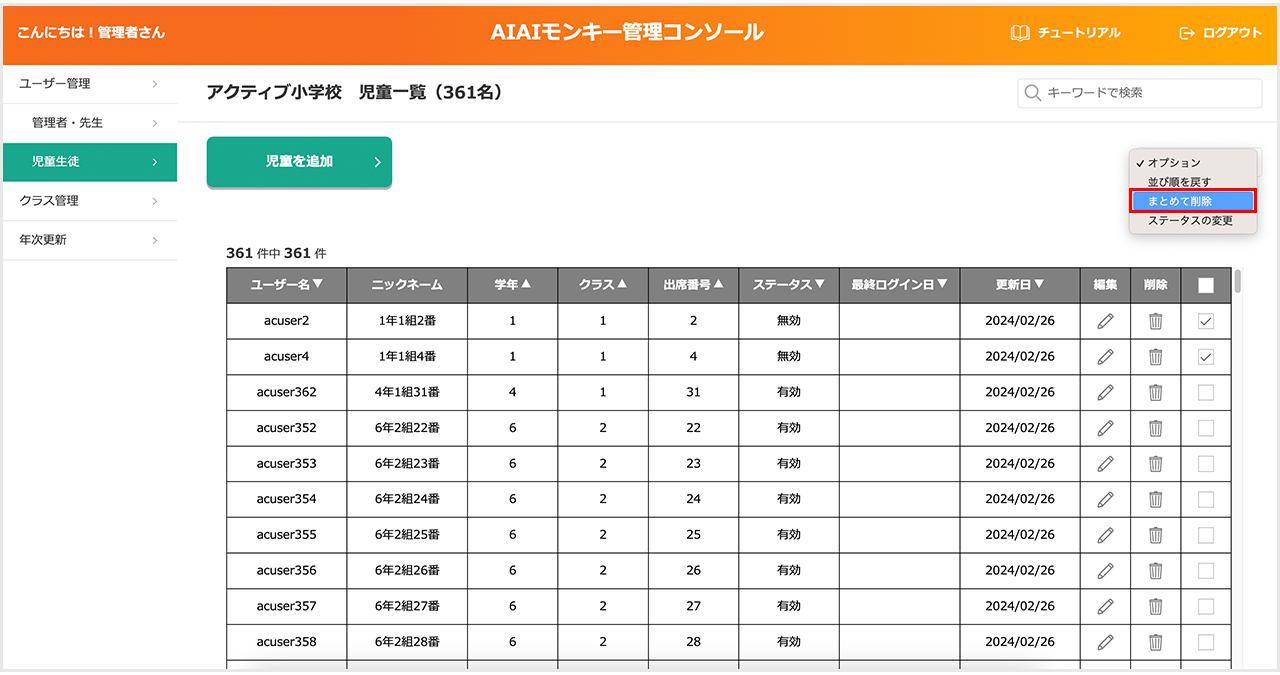Click the logout icon in header
The image size is (1280, 675).
pyautogui.click(x=1187, y=33)
